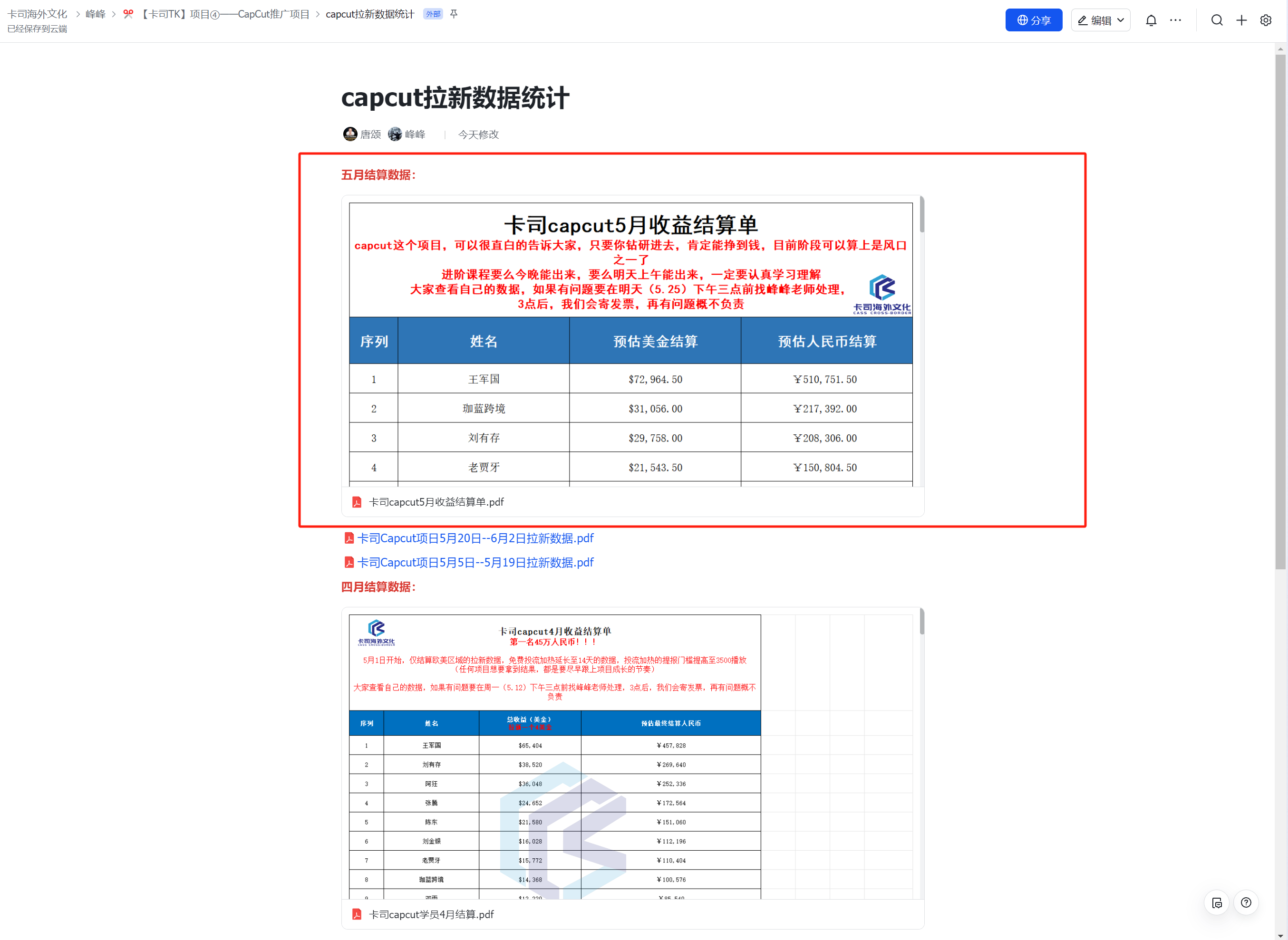
Task: Click the pin icon beside 外部 tag
Action: (454, 14)
